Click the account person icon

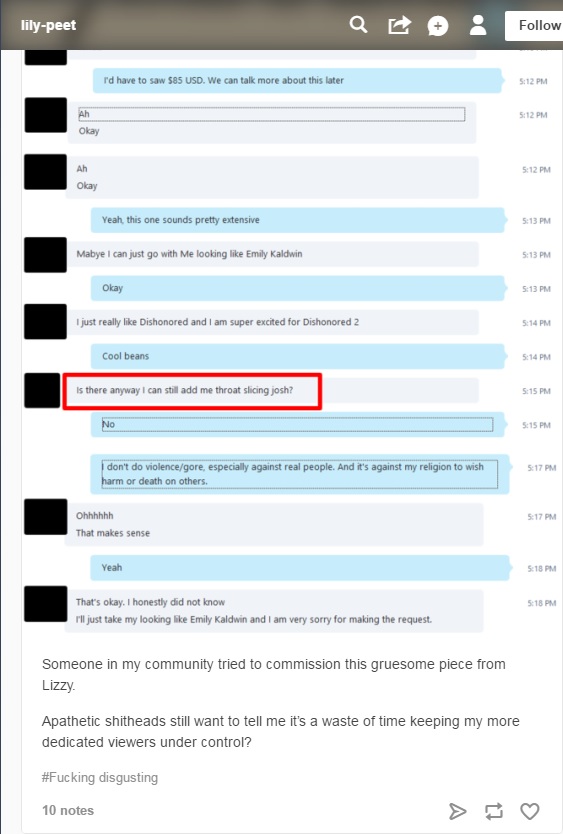pos(478,25)
